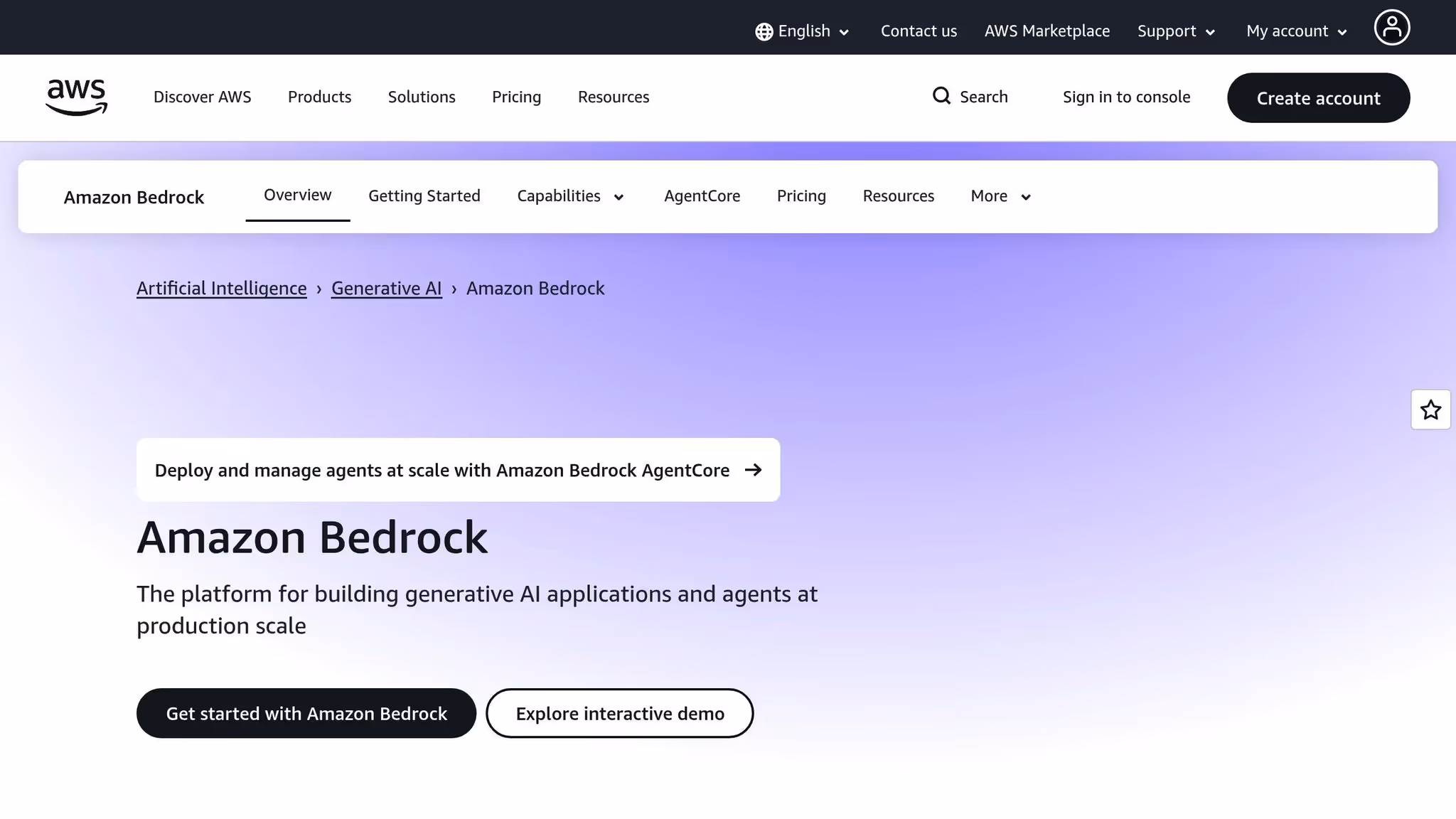This screenshot has height=819, width=1456.
Task: Click Get started with Amazon Bedrock
Action: (306, 713)
